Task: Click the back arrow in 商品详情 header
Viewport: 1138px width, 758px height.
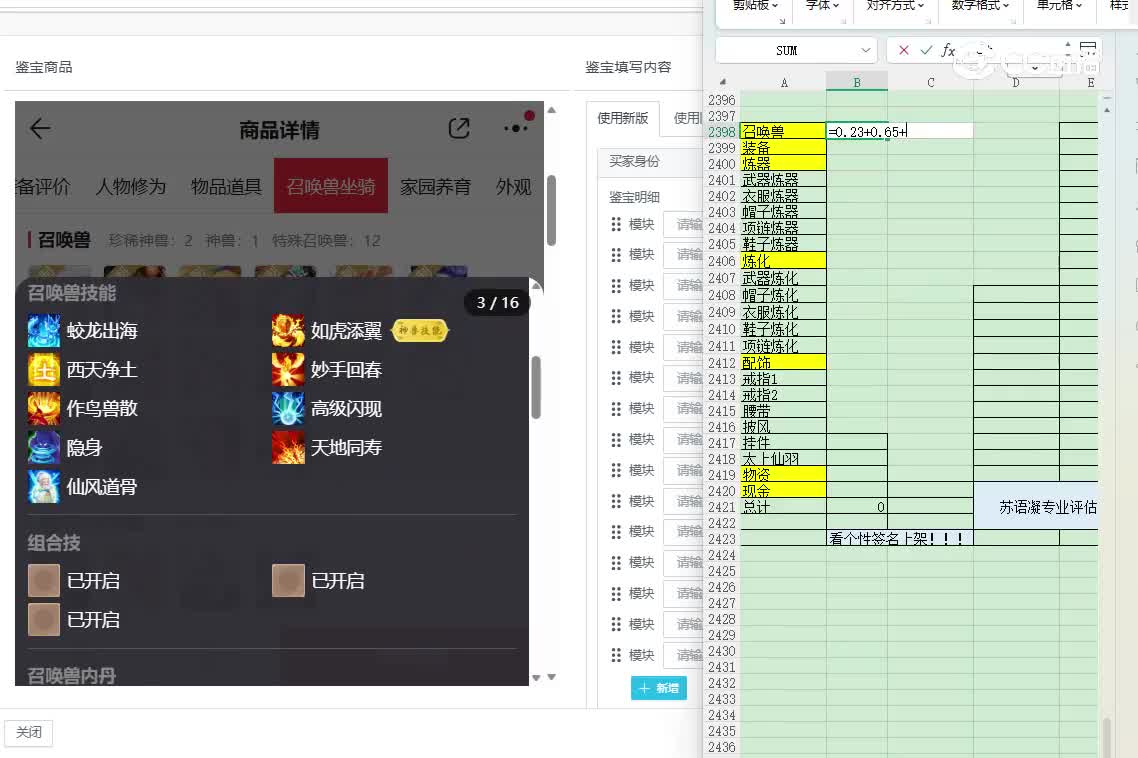Action: 40,128
